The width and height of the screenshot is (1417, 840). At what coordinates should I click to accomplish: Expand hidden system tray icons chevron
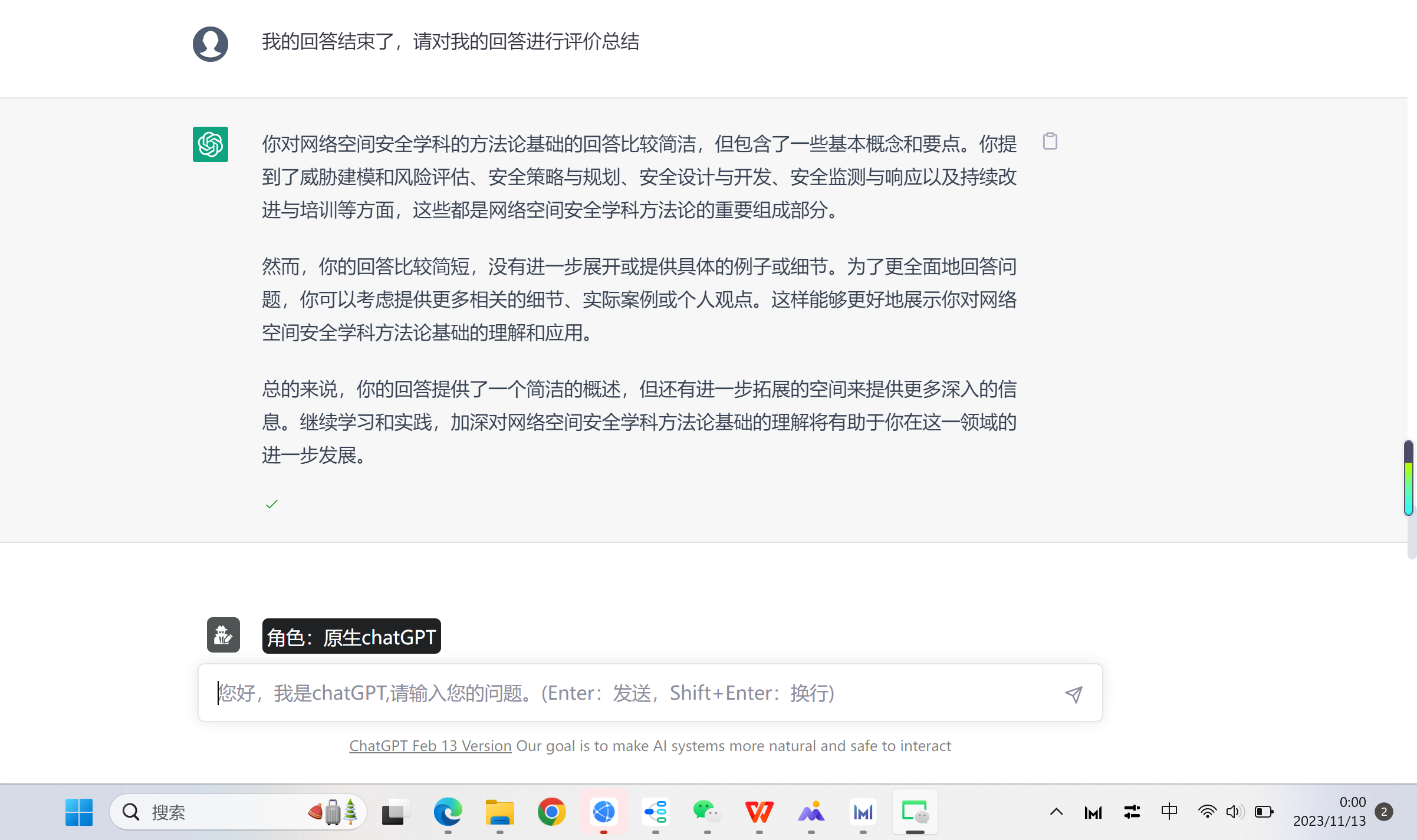click(1056, 812)
